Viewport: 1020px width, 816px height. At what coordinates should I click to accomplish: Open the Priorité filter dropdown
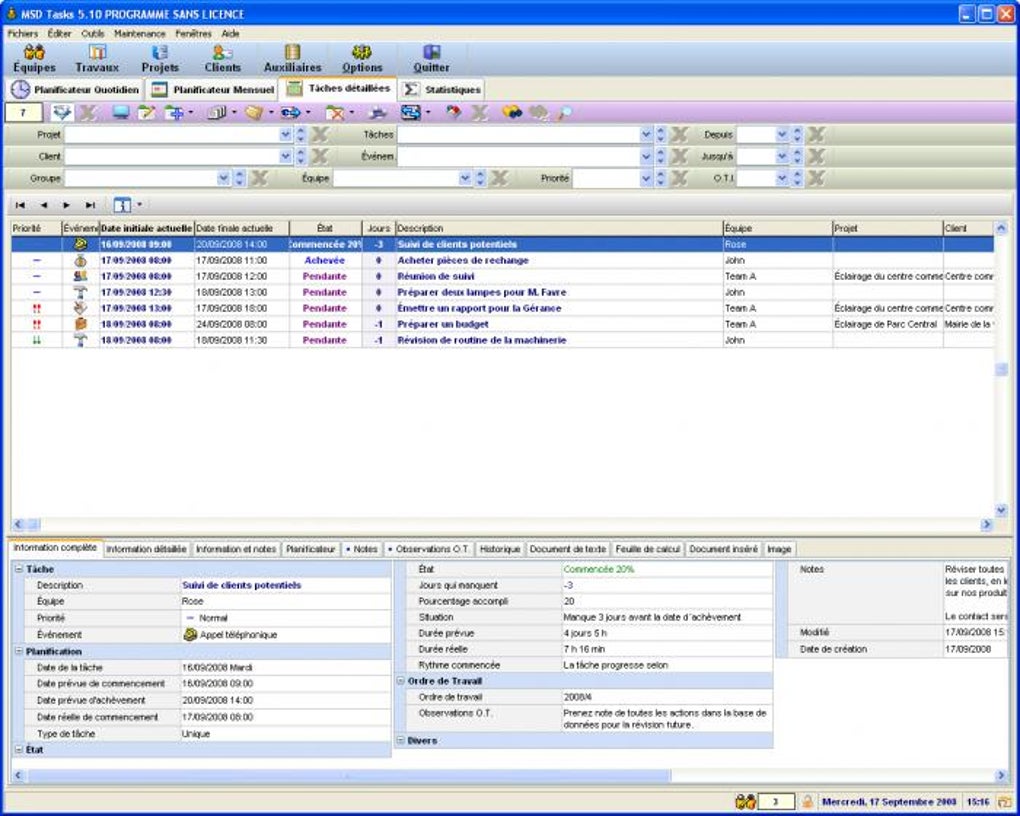click(646, 178)
